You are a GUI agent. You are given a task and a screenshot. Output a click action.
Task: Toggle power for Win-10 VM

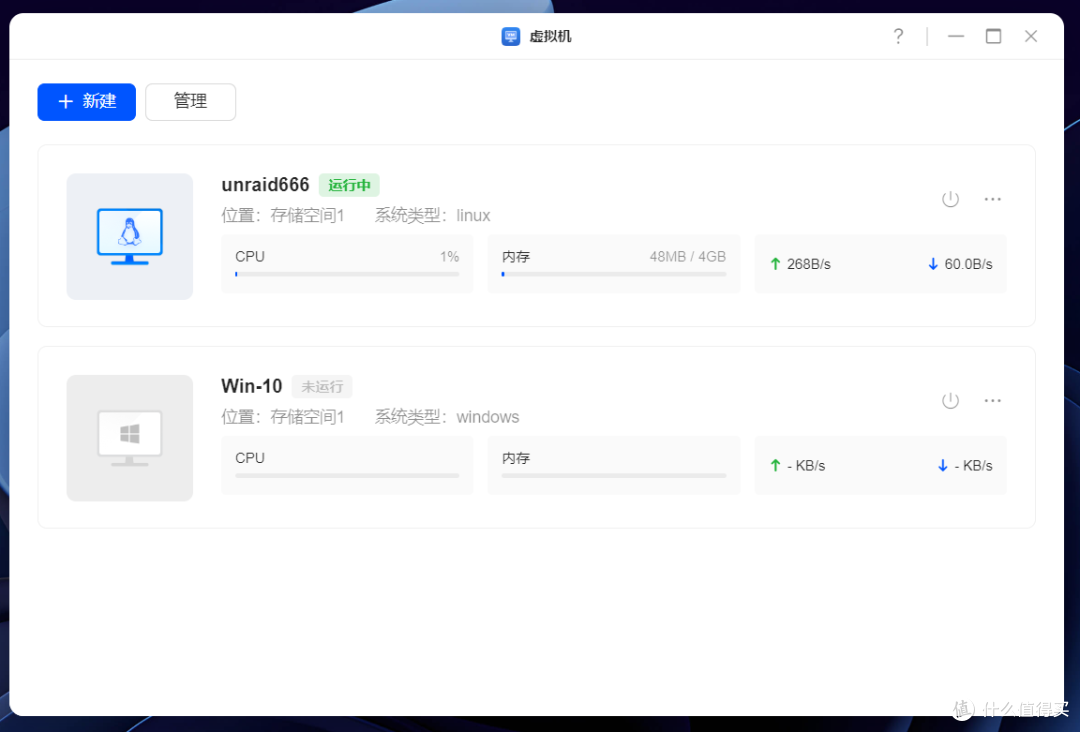(x=950, y=400)
